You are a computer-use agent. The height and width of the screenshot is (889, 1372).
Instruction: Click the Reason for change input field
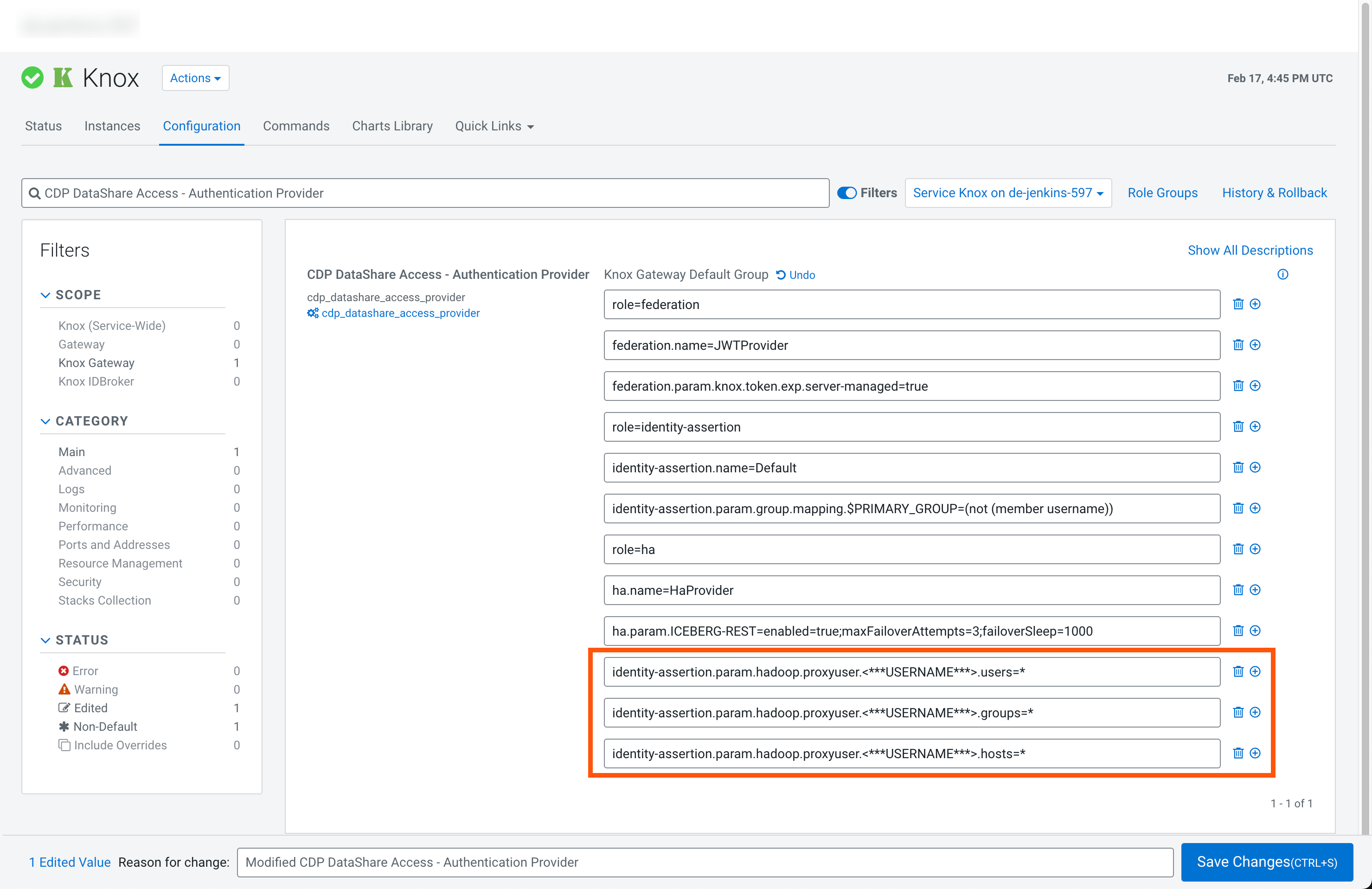tap(705, 862)
